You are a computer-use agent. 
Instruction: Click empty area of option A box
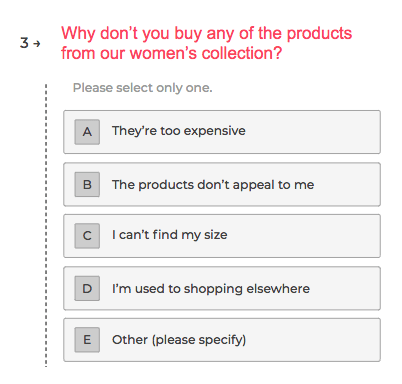pos(313,132)
